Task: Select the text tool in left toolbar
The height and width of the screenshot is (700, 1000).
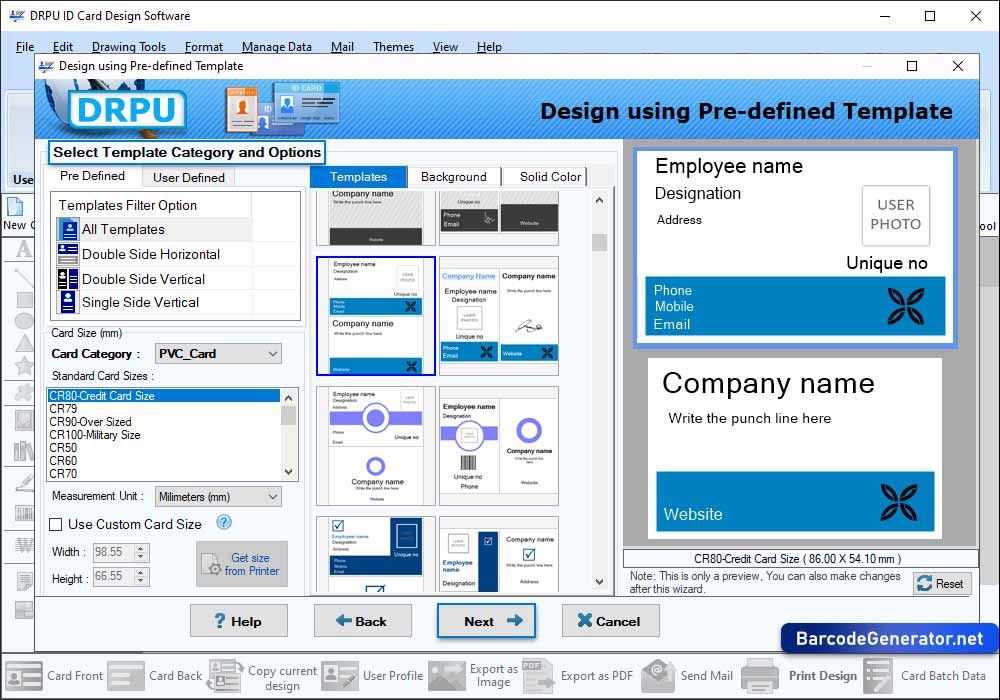Action: (x=24, y=248)
